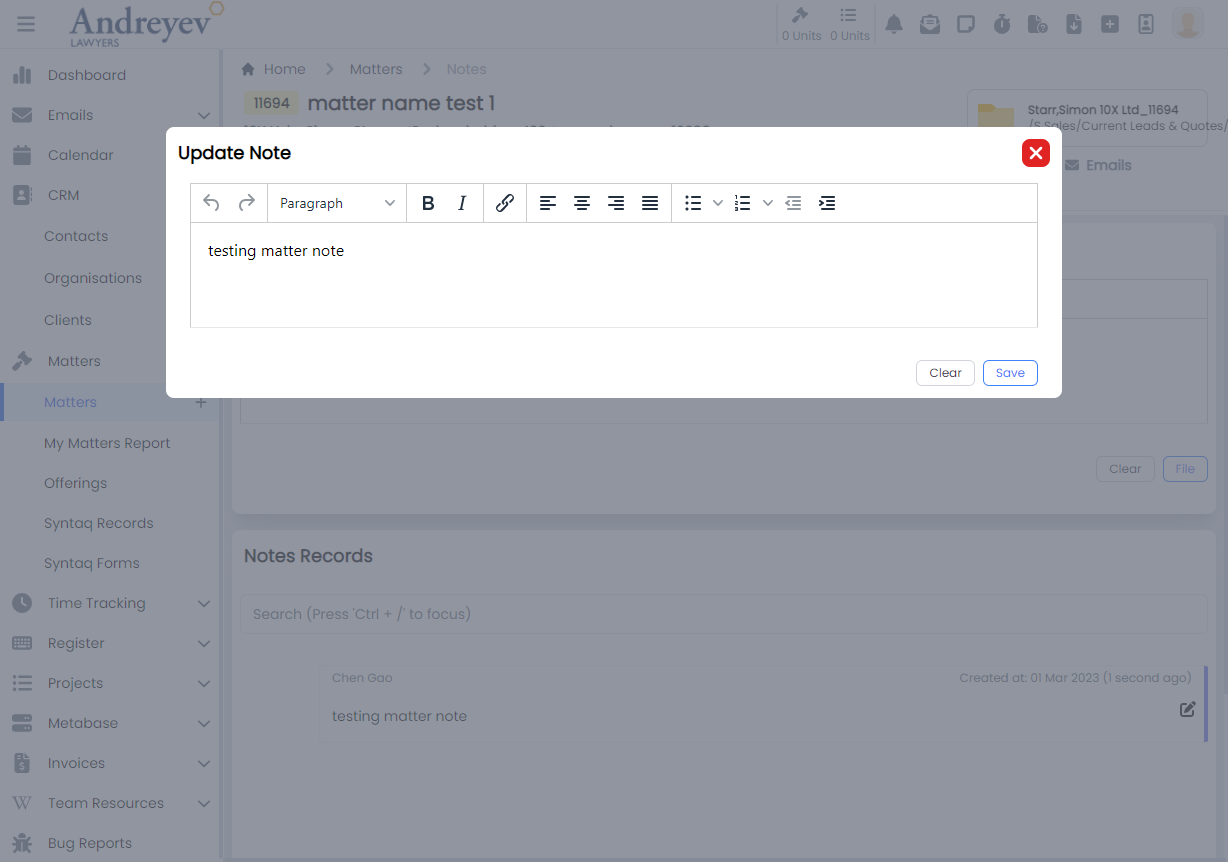1228x862 pixels.
Task: Toggle bold formatting in note editor
Action: [x=428, y=203]
